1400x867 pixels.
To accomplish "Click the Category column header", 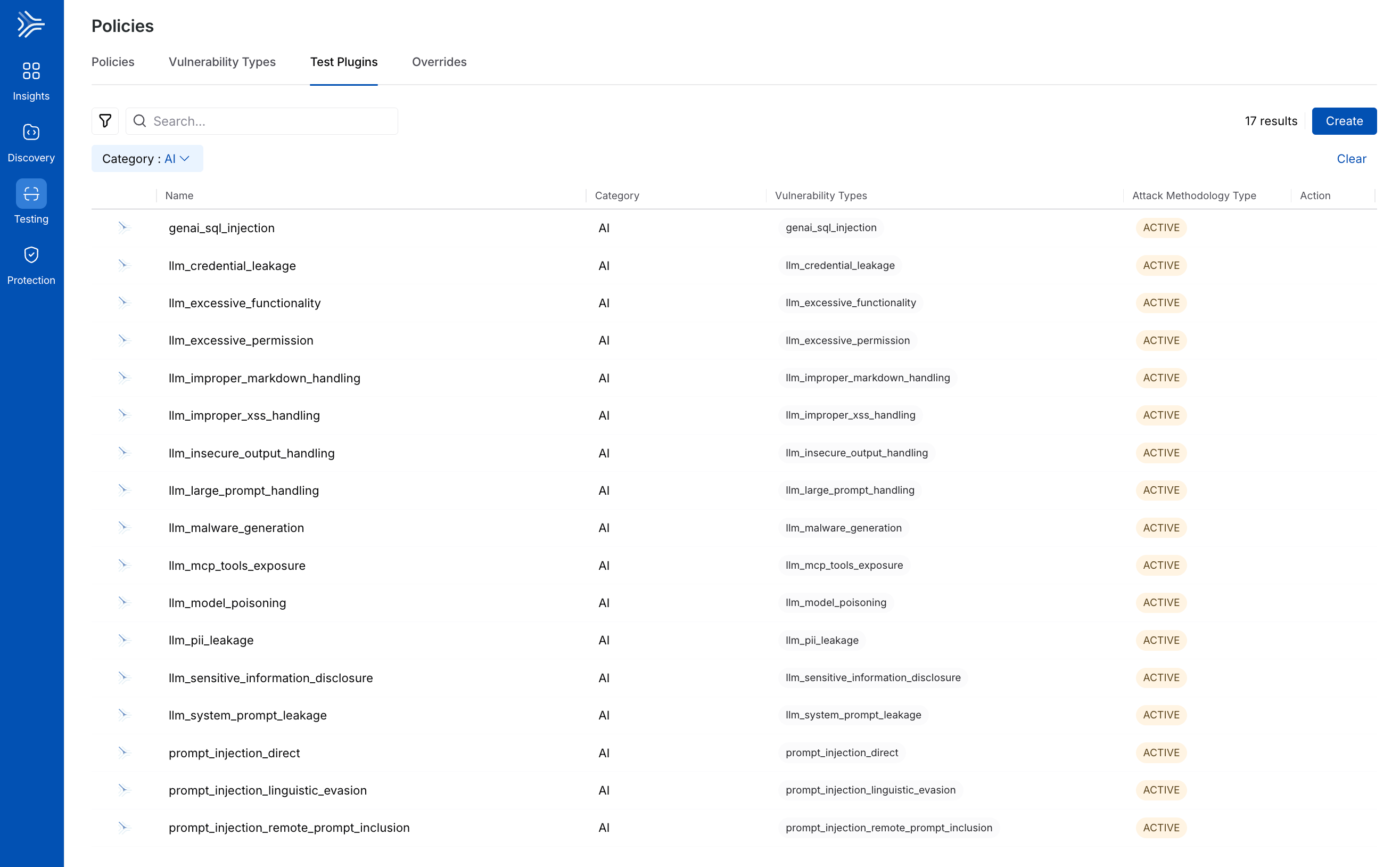I will click(616, 195).
